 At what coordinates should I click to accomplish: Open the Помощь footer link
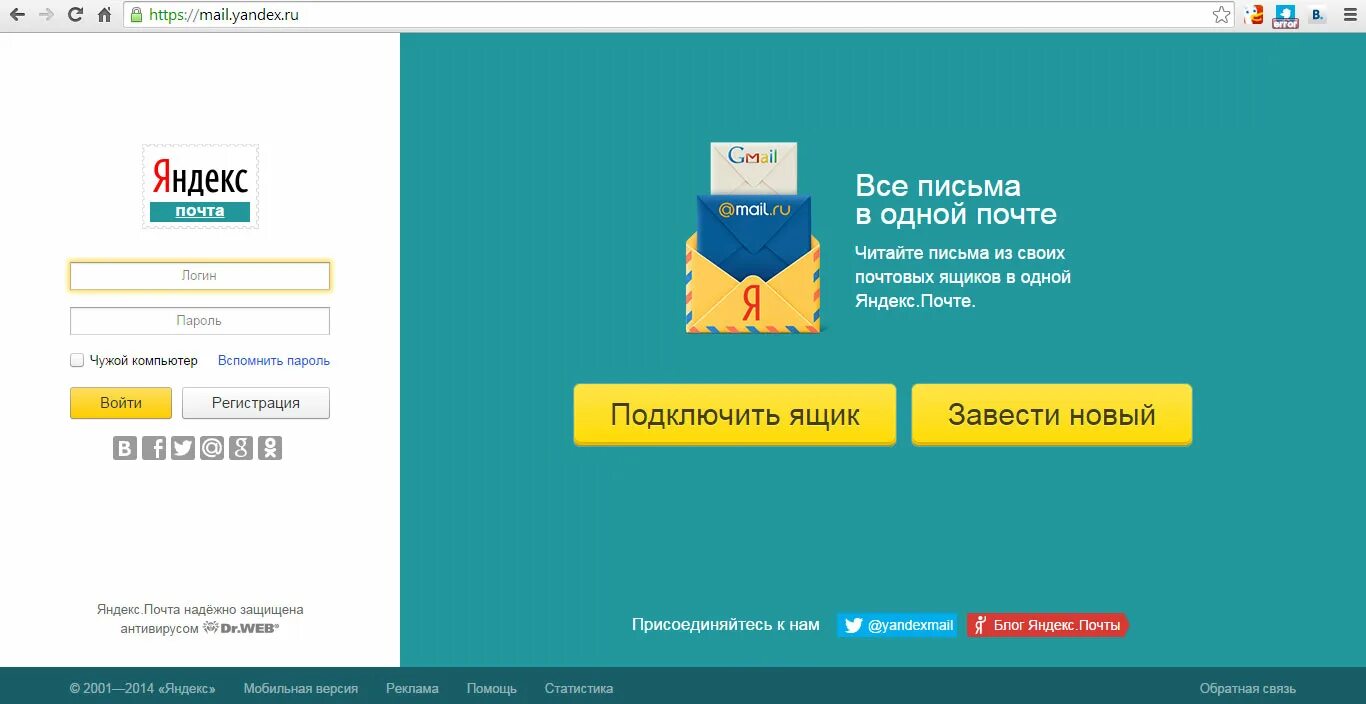tap(492, 689)
